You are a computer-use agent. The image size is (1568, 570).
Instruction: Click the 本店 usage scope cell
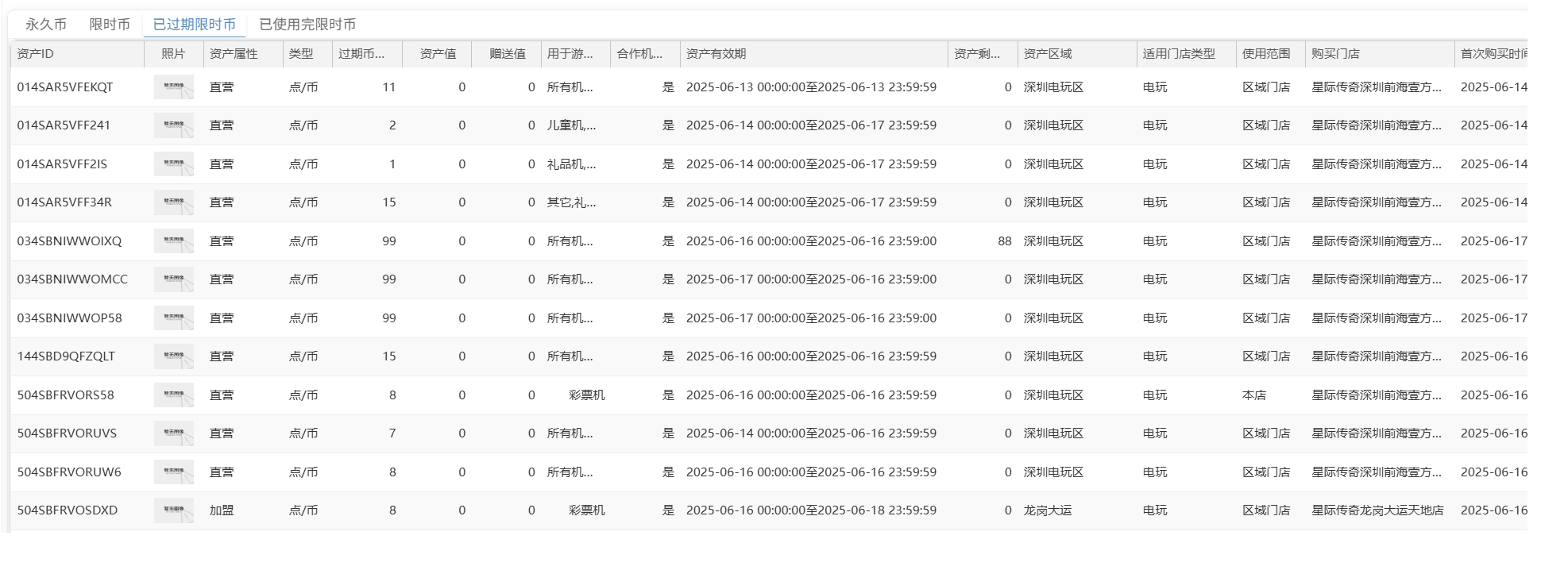(1253, 395)
